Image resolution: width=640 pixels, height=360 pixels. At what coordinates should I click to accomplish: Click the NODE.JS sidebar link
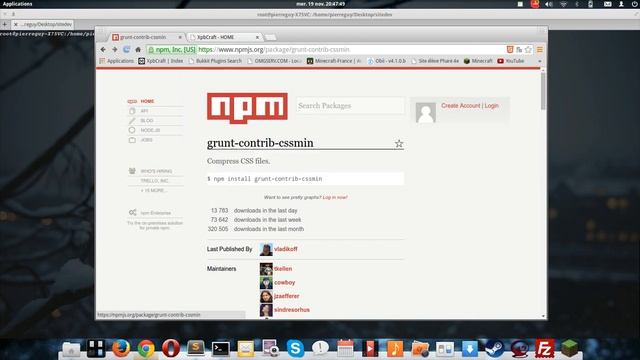[x=150, y=130]
